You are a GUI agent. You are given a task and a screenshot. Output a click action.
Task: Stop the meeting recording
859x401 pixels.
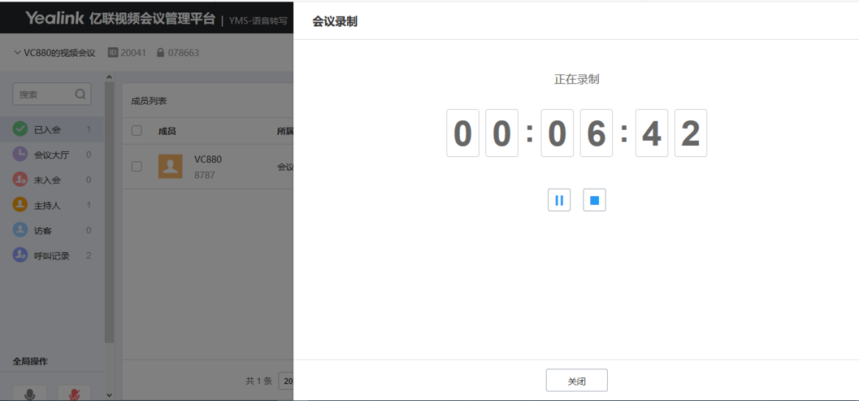594,200
